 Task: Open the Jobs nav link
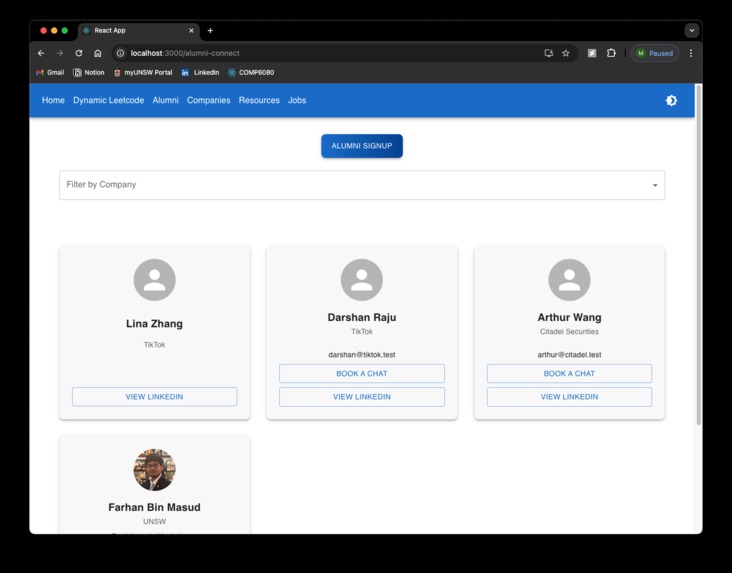pos(297,100)
